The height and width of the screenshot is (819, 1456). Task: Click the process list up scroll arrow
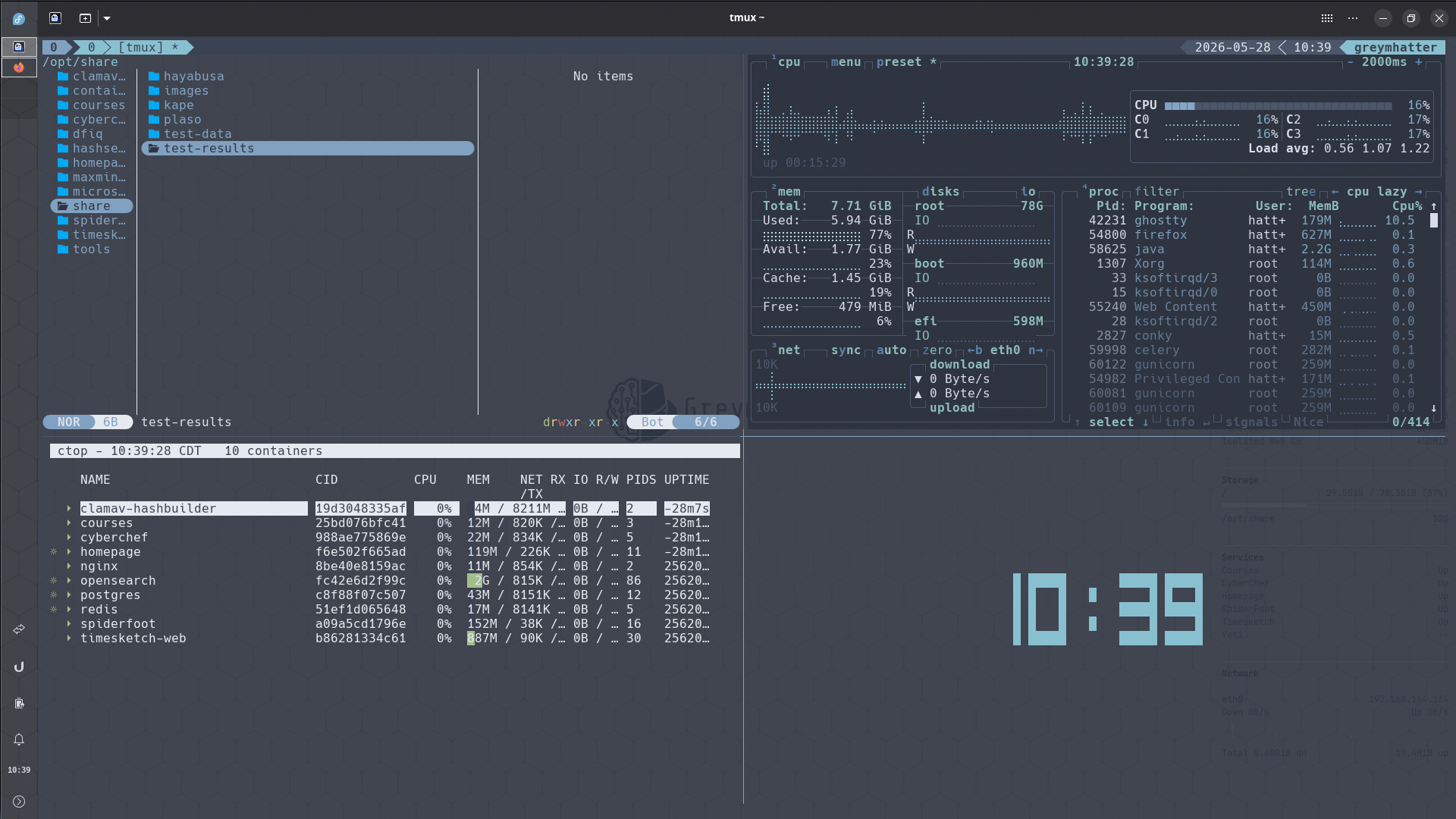tap(1433, 206)
